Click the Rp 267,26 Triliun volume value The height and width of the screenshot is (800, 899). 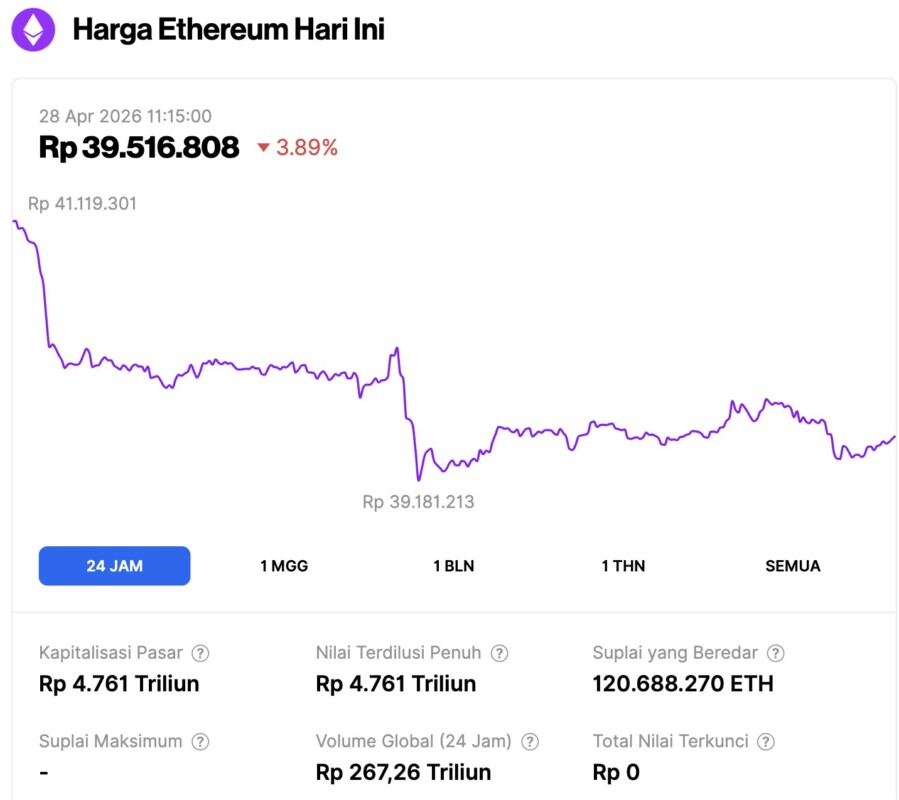click(x=403, y=772)
